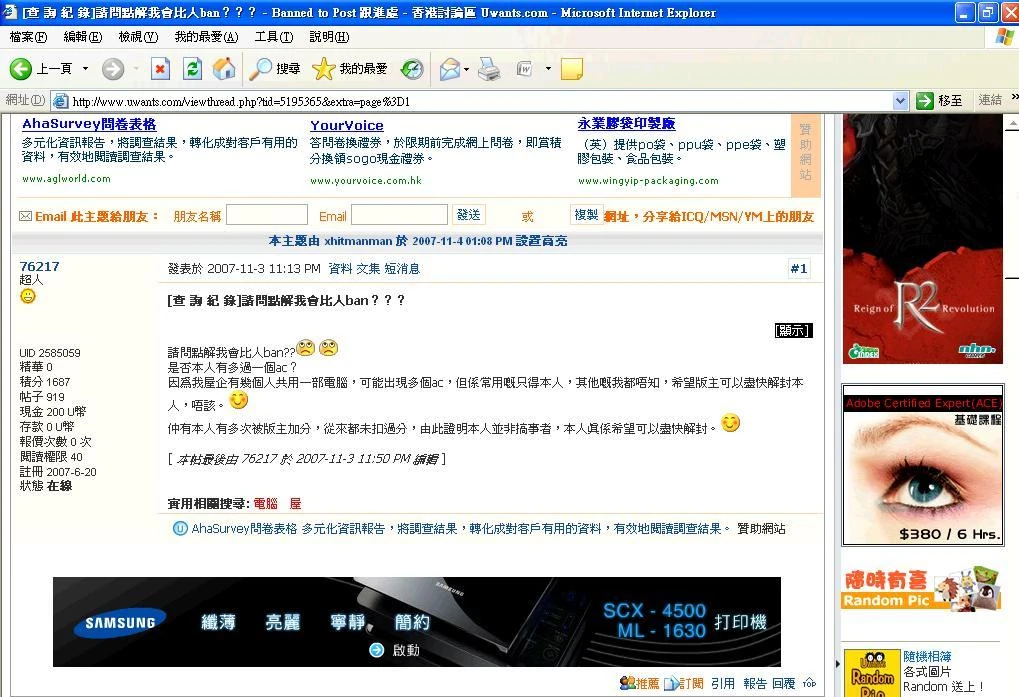Image resolution: width=1019 pixels, height=697 pixels.
Task: Click the Email envelope icon beside 此主題給朋友
Action: [x=25, y=216]
